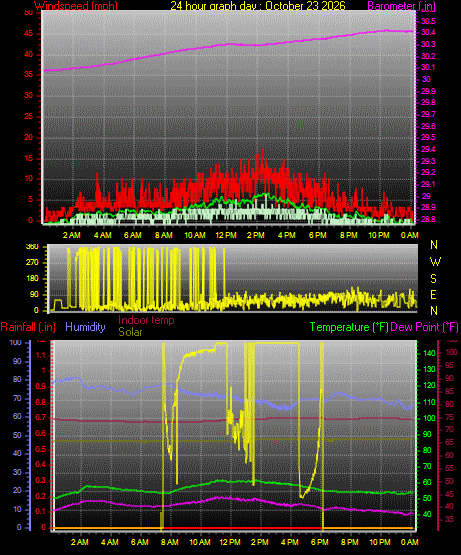Click the "28.8" value on the barometer axis
The image size is (461, 555).
coord(428,219)
